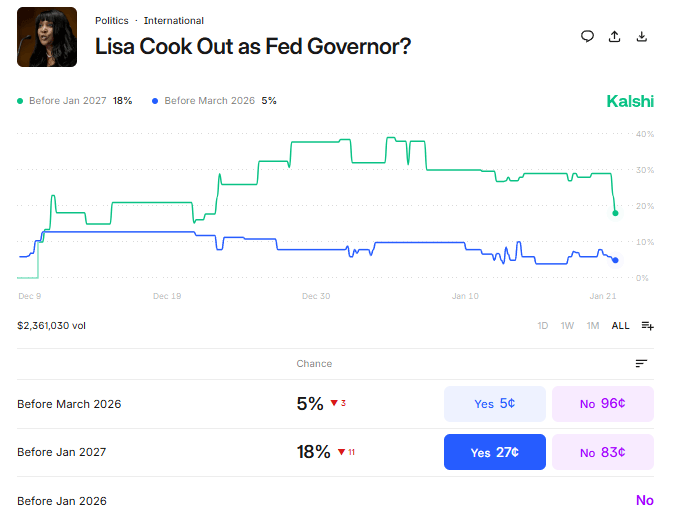The image size is (691, 523).
Task: Select the ALL time range
Action: click(621, 326)
